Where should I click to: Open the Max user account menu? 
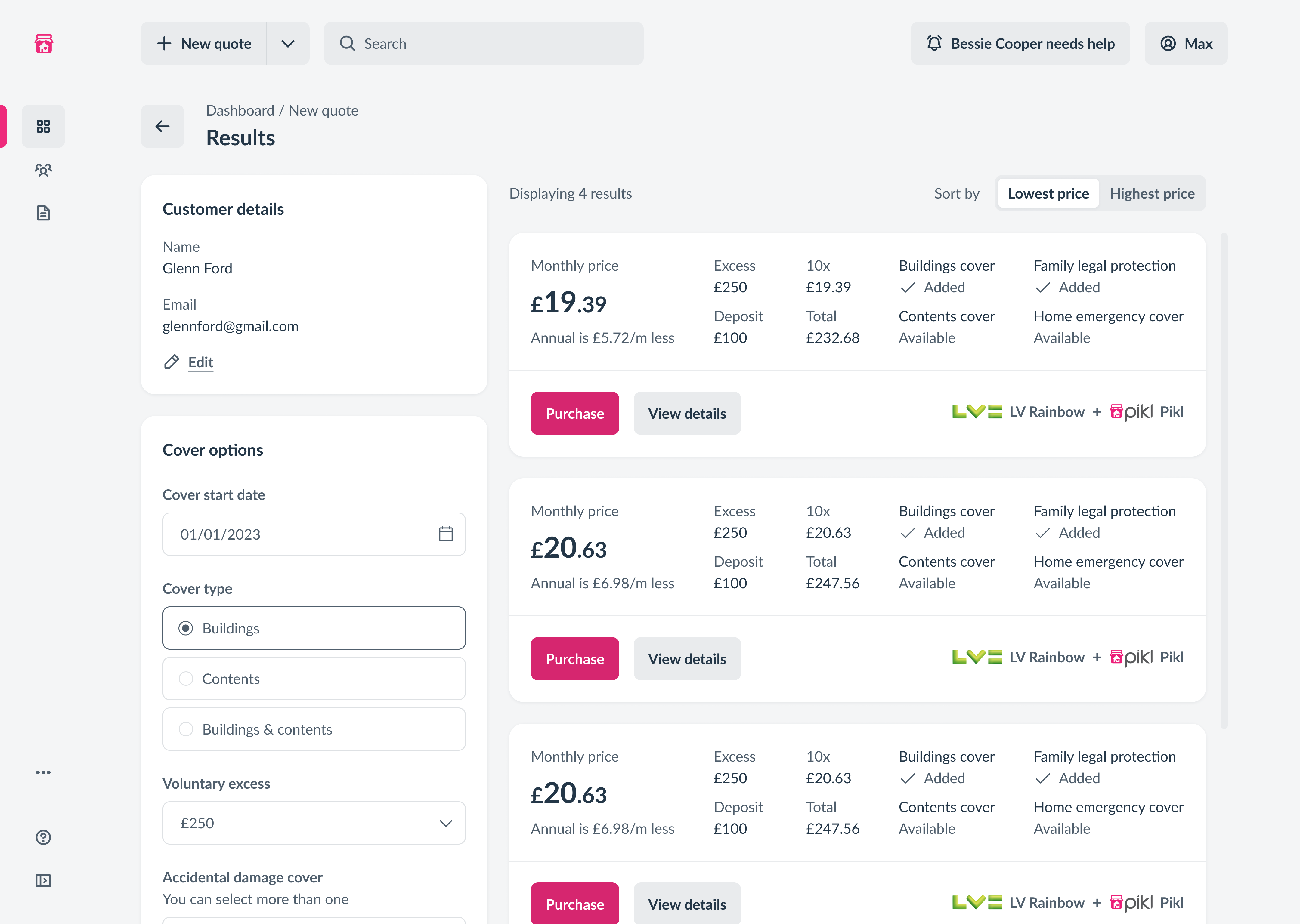coord(1186,44)
